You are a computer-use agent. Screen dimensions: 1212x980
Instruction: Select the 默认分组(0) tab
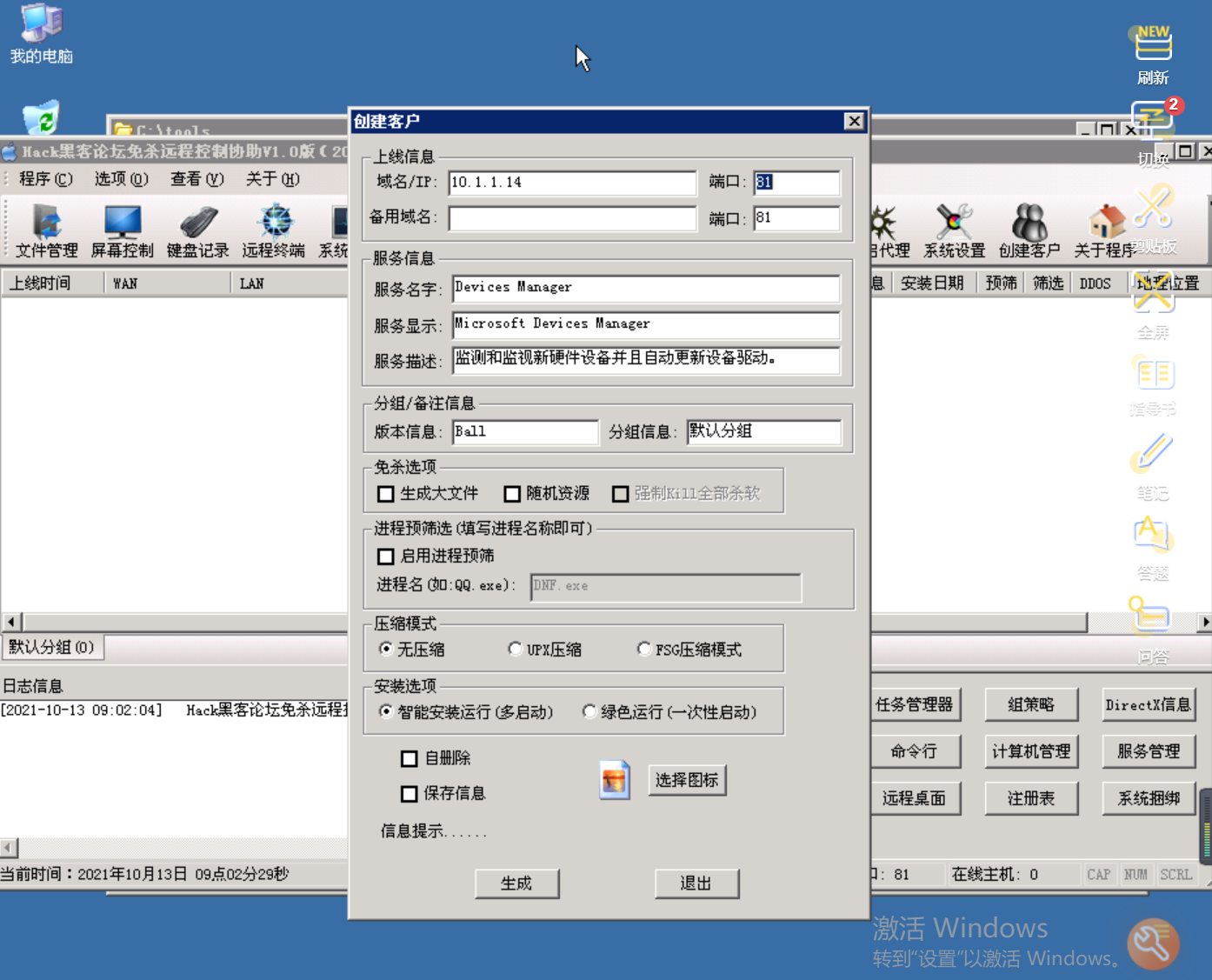tap(52, 647)
